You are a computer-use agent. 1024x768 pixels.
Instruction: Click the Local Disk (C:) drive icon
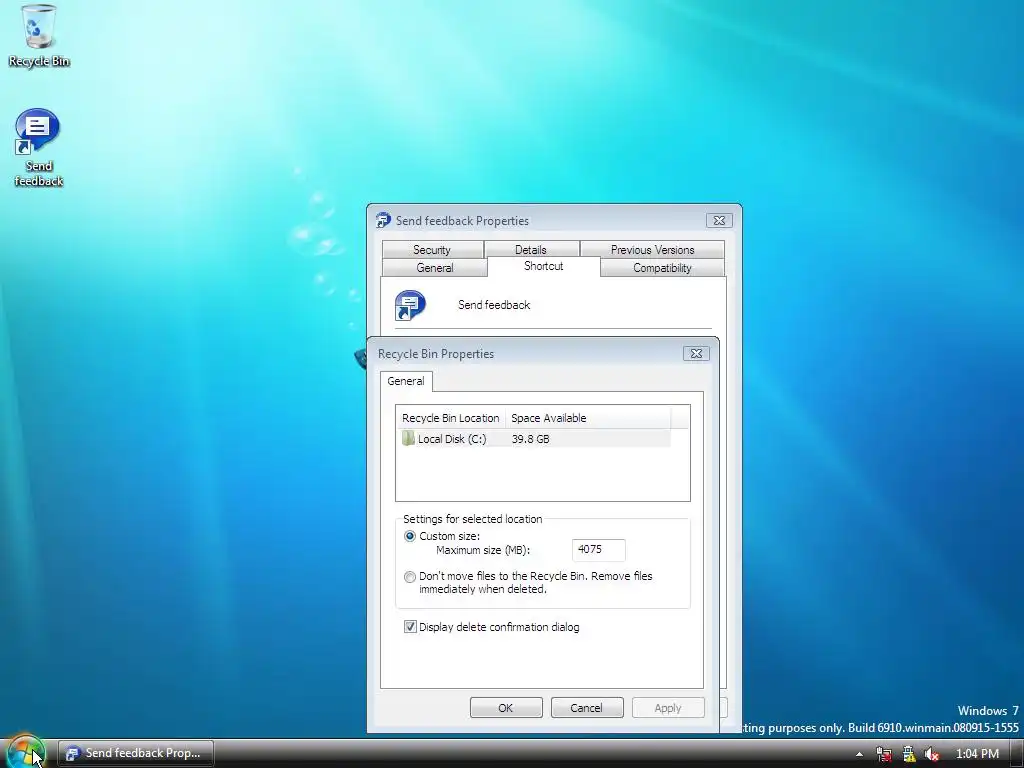(408, 438)
